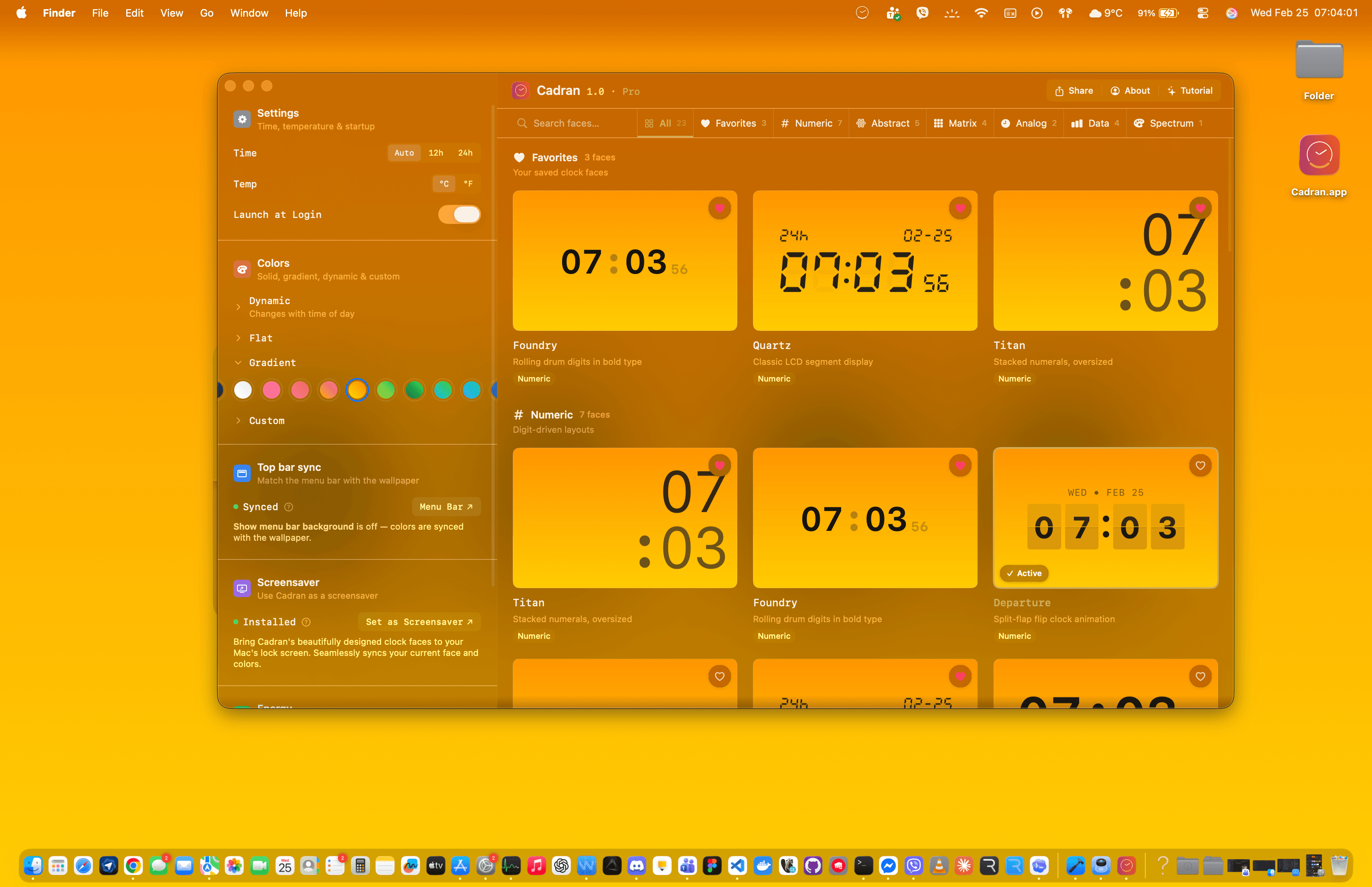Click the Screensaver panel icon
Screen dimensions: 1372x887
point(243,588)
